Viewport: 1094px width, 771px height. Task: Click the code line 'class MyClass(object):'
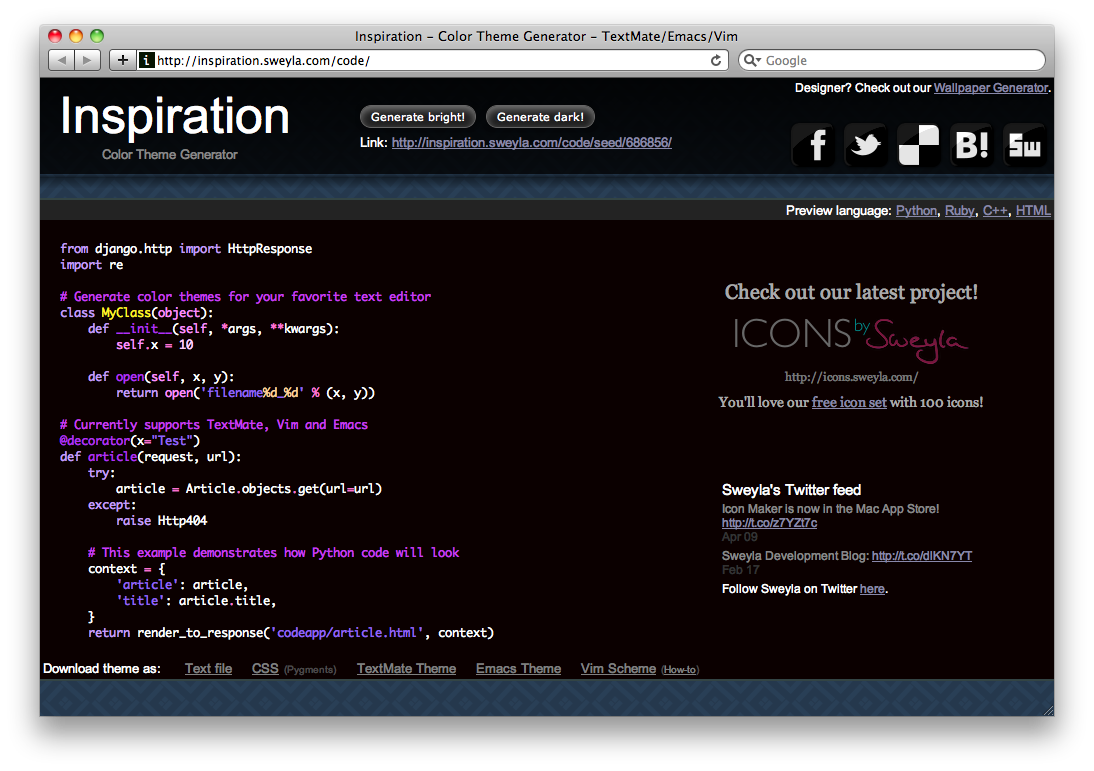tap(137, 313)
